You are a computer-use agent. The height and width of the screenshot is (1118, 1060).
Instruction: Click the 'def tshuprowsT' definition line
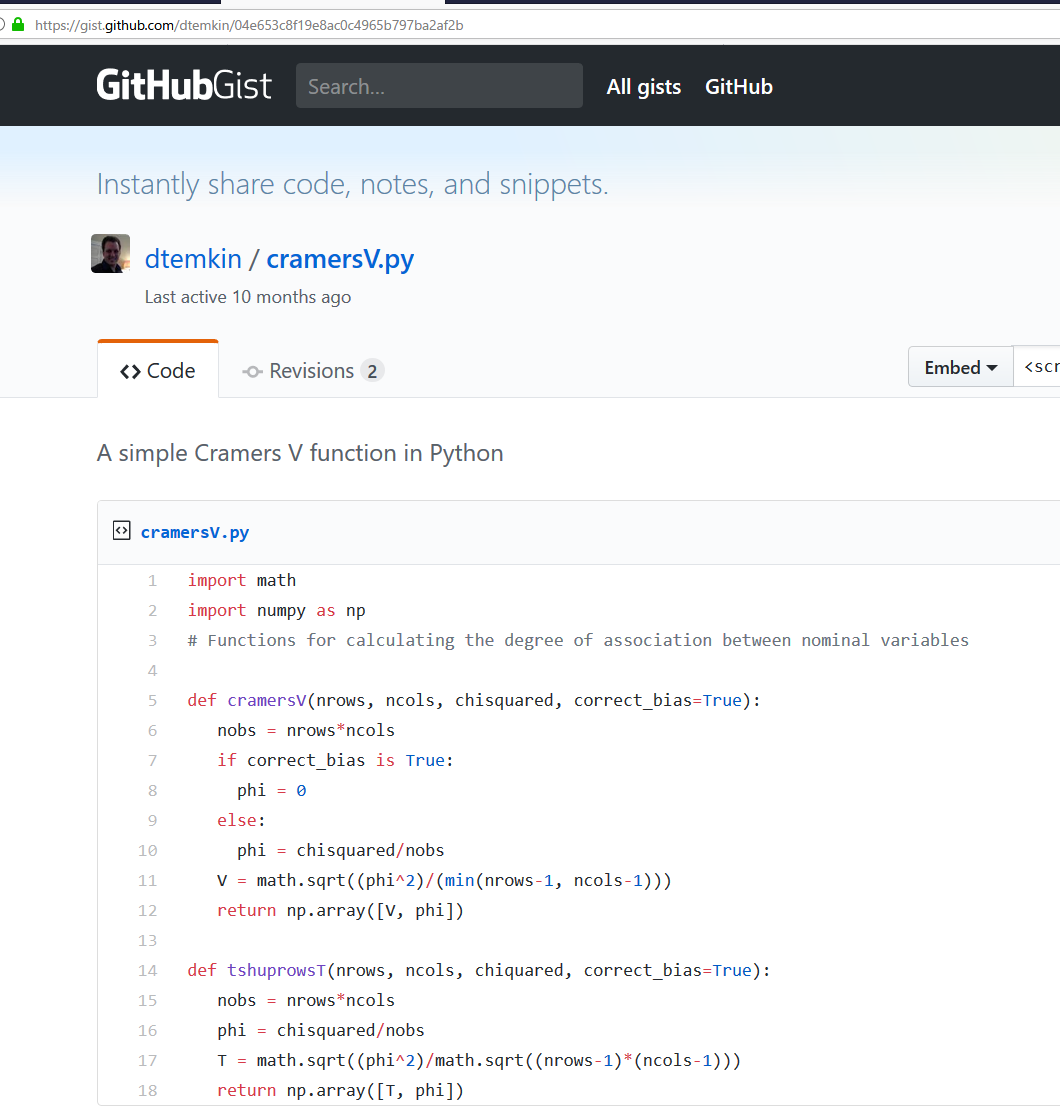pos(479,970)
